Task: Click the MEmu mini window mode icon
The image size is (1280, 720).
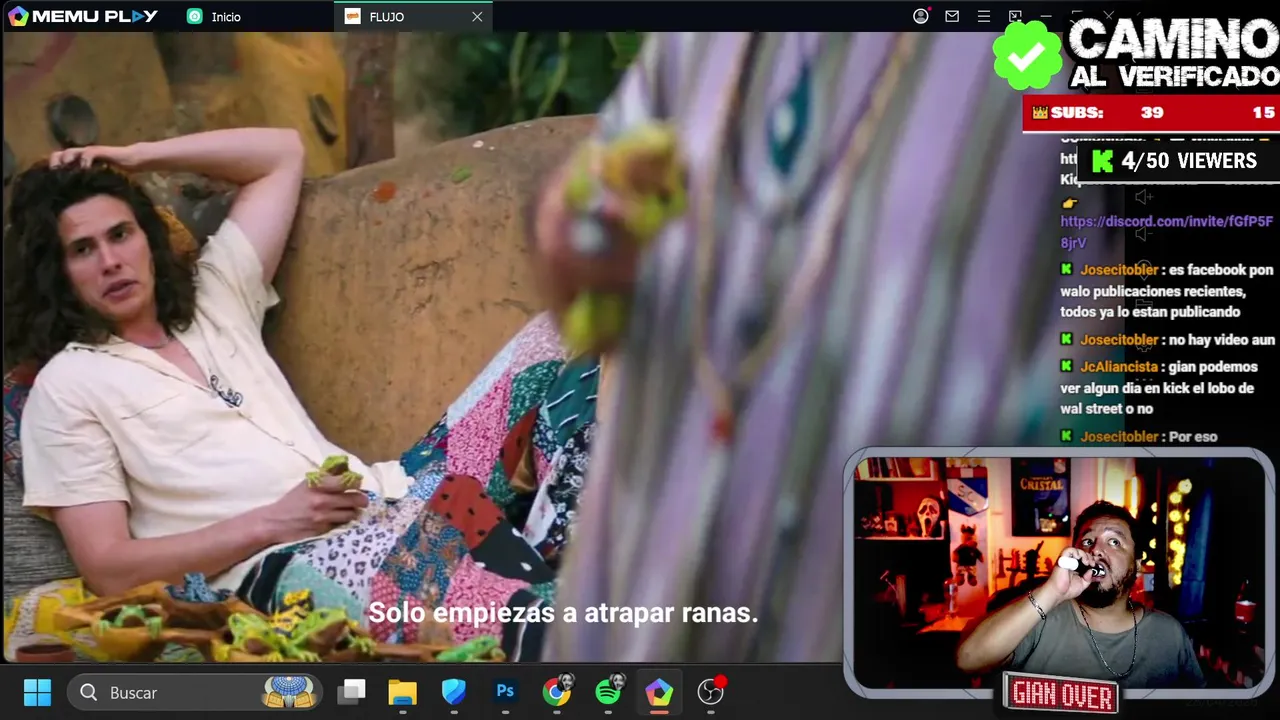Action: pyautogui.click(x=1014, y=16)
